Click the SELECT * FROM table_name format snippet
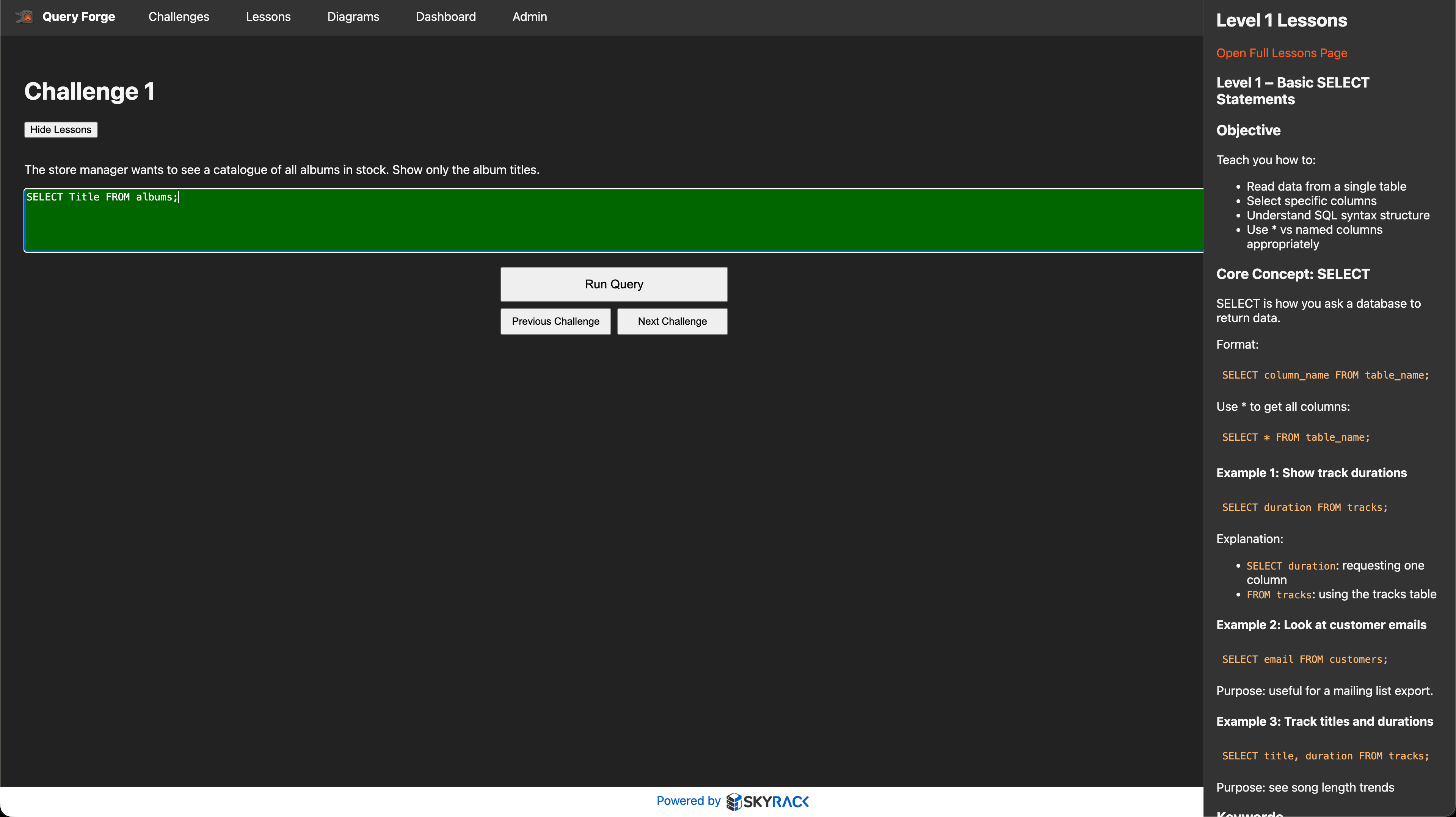 pyautogui.click(x=1296, y=437)
